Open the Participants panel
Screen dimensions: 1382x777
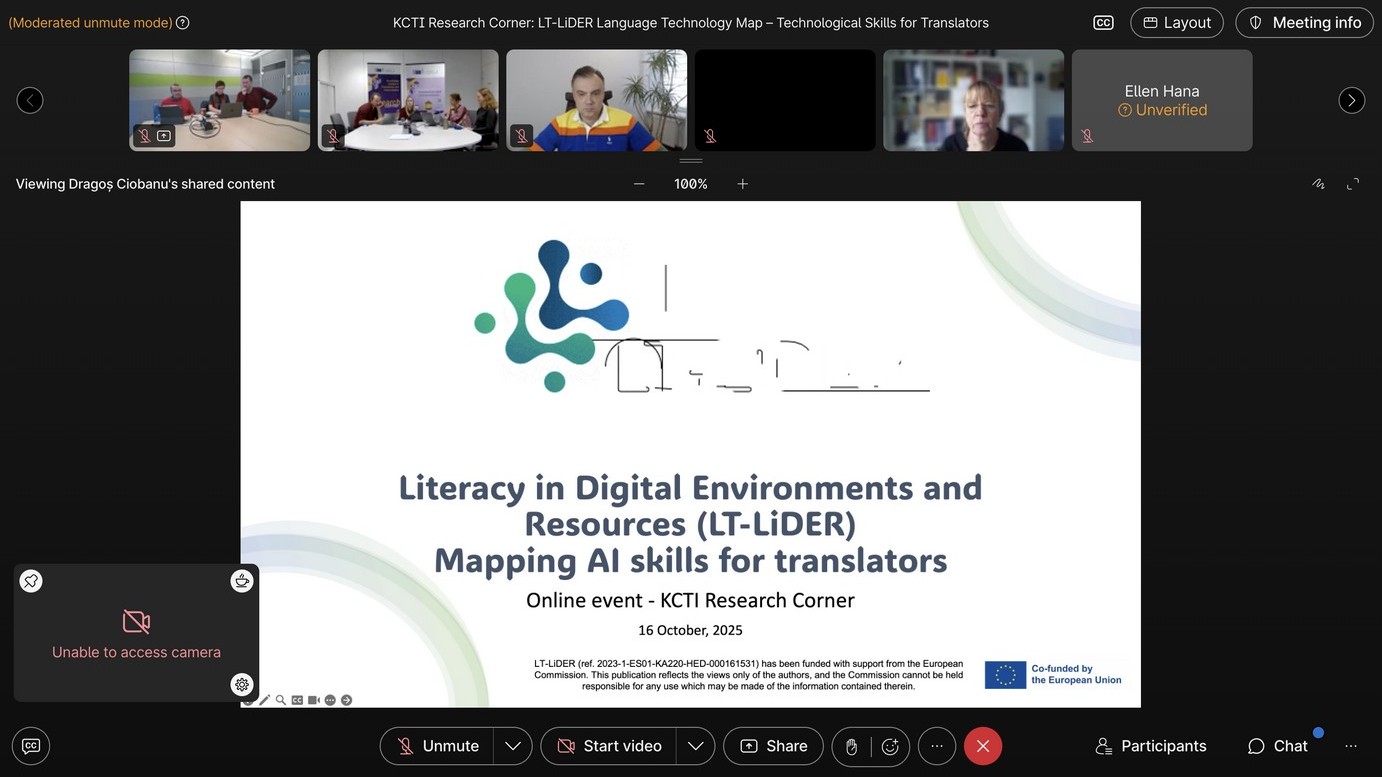[x=1151, y=746]
